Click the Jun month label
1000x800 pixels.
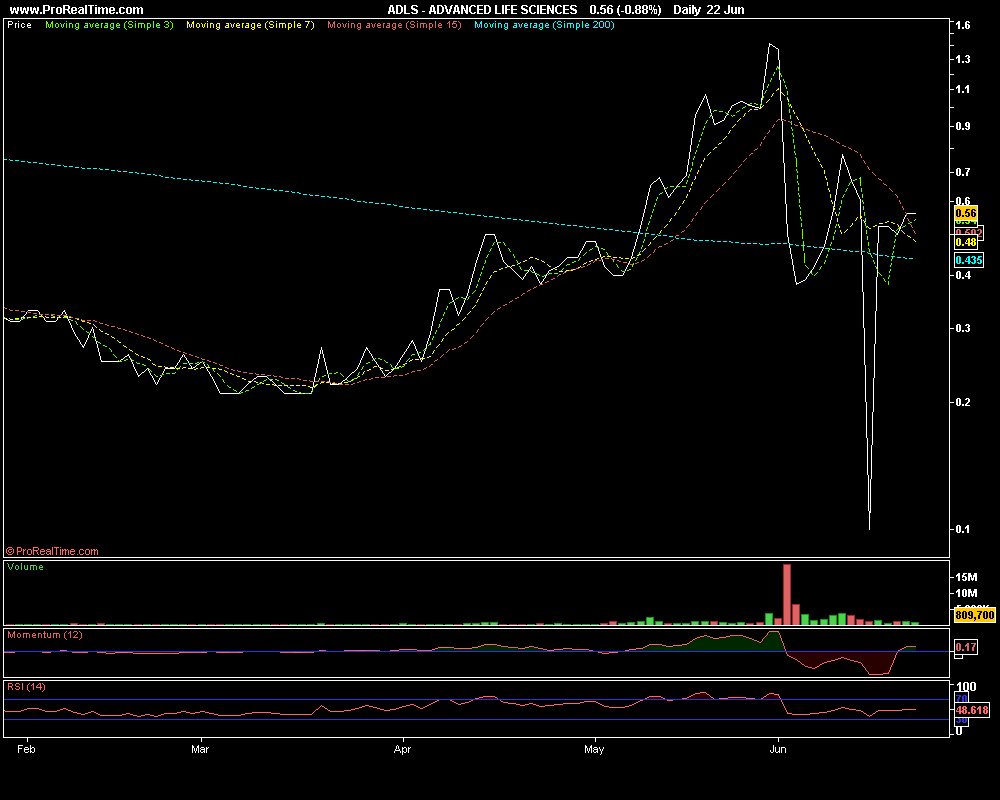coord(777,749)
